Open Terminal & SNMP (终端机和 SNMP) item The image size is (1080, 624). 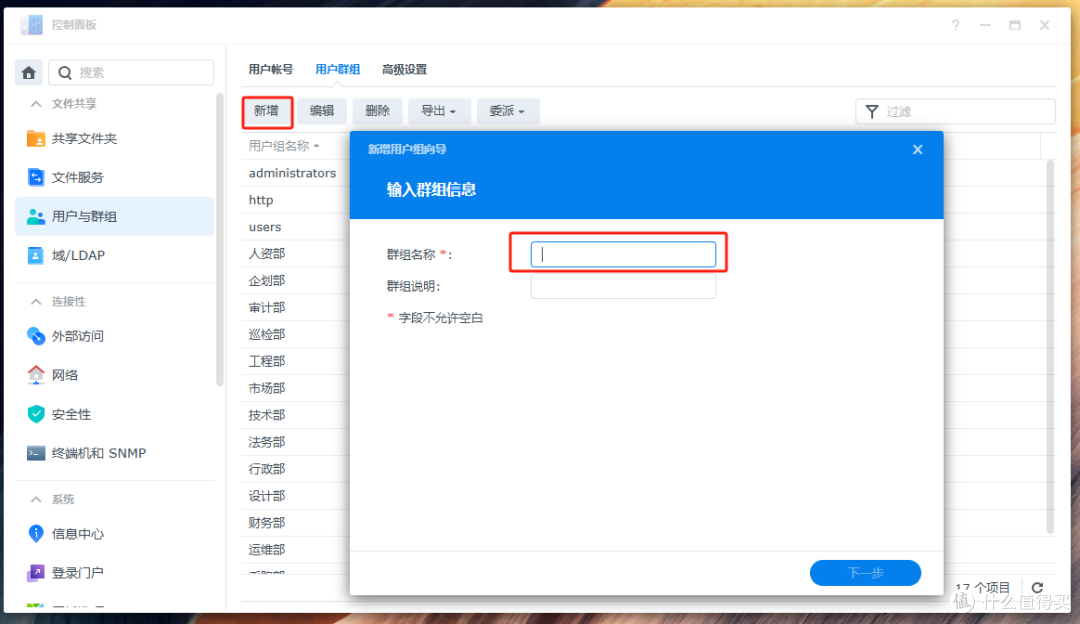click(x=114, y=453)
